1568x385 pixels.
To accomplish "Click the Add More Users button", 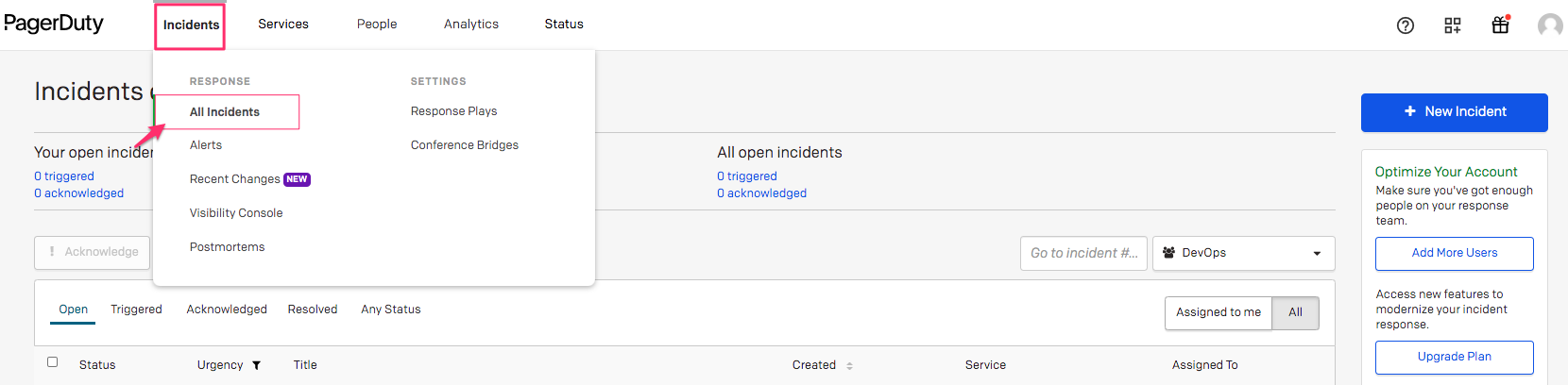I will (1454, 253).
